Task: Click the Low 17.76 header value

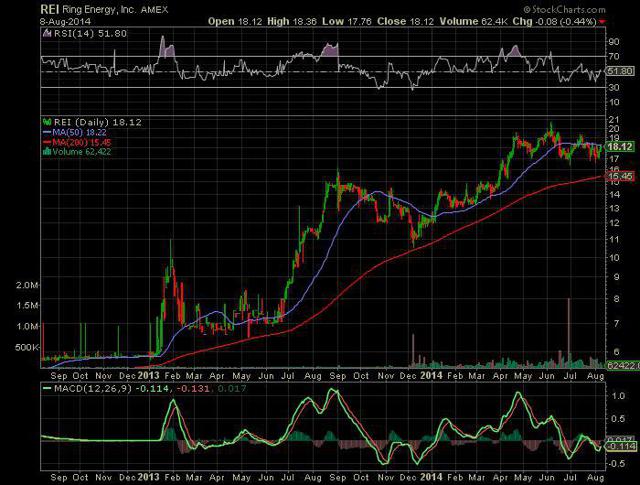Action: pyautogui.click(x=347, y=21)
